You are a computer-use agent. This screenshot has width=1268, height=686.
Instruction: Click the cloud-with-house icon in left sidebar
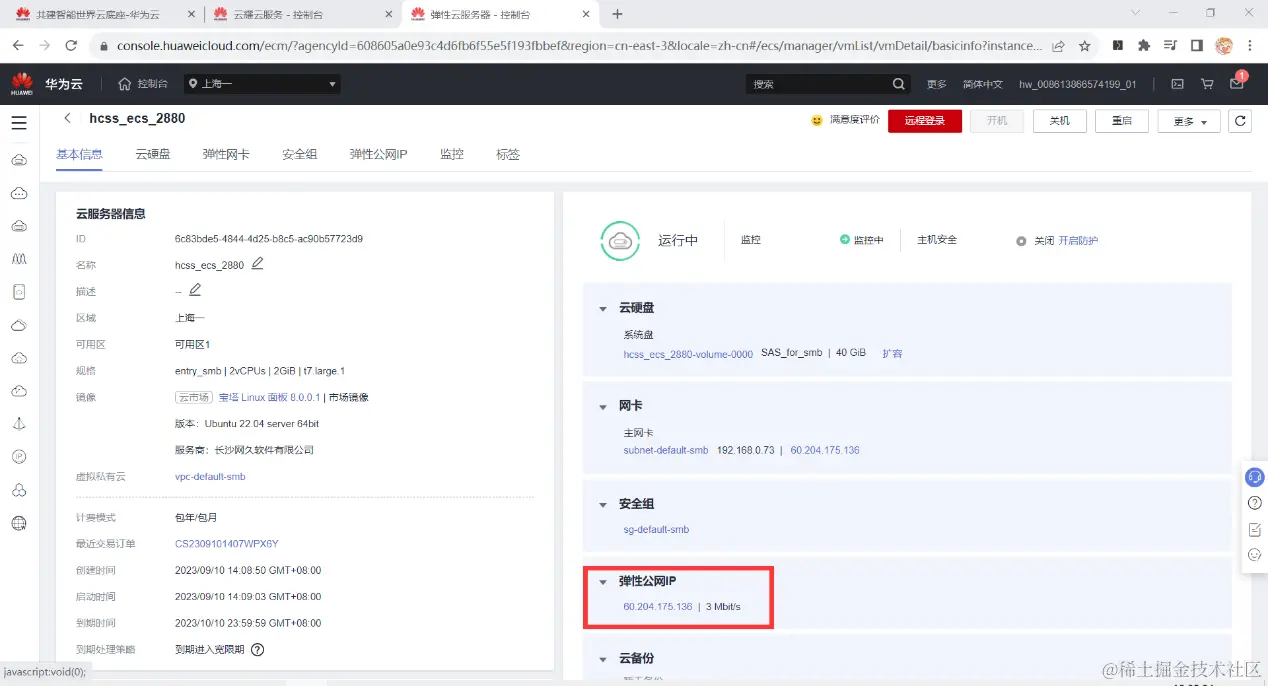19,358
